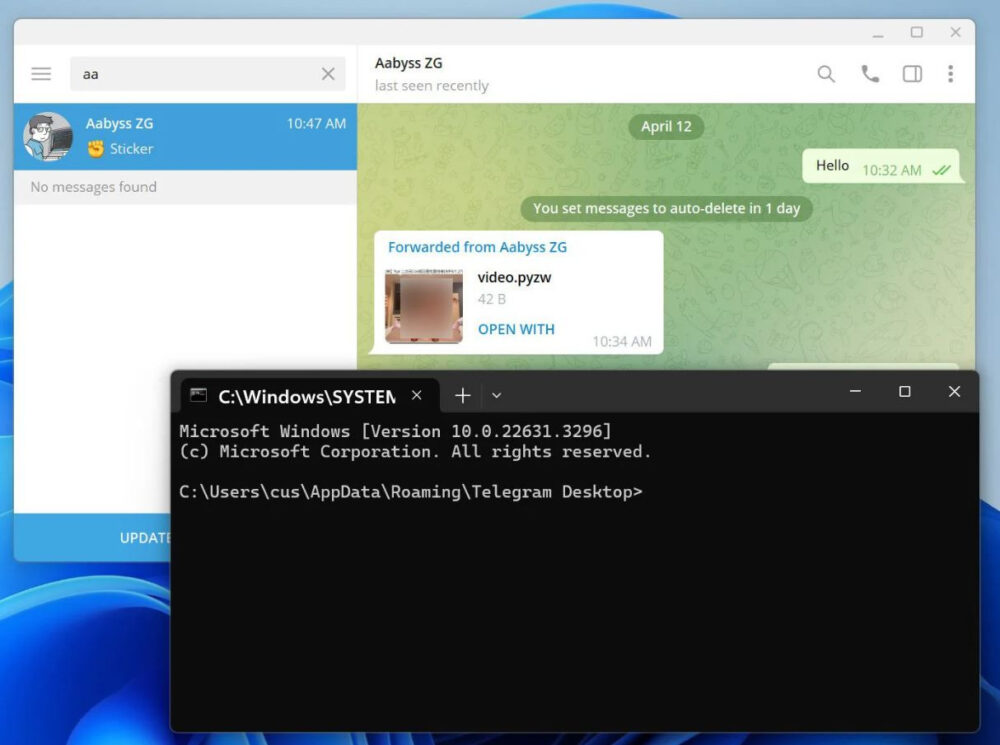Open Aabyss ZG chat in results
Screen dimensions: 1000x745
185,136
